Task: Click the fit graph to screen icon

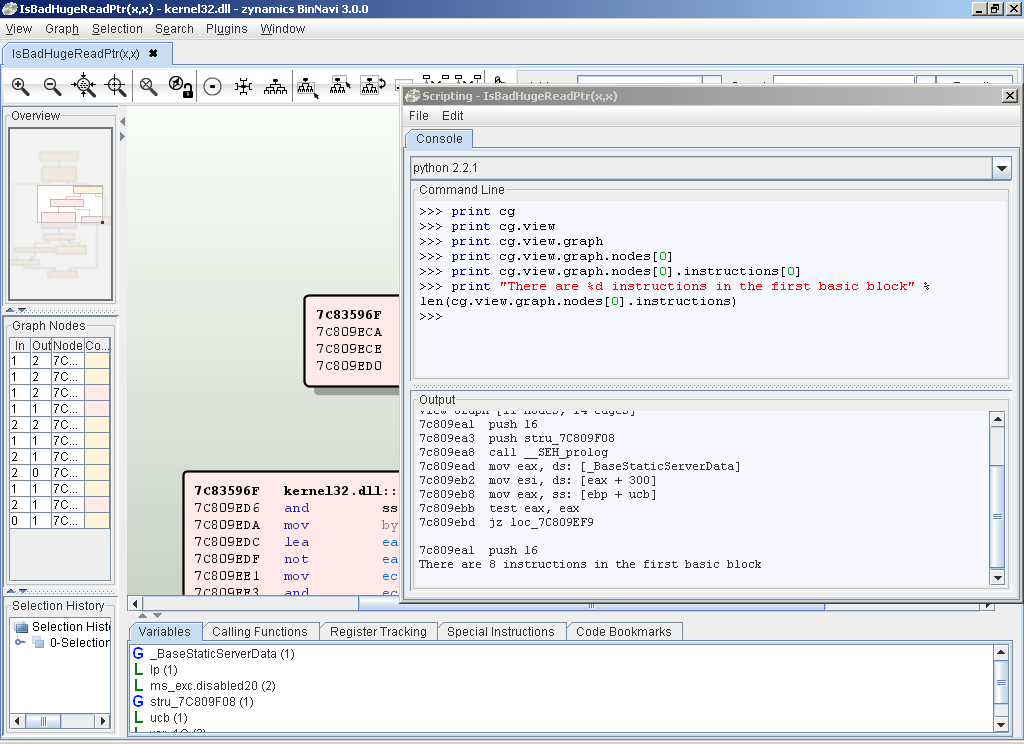Action: 84,86
